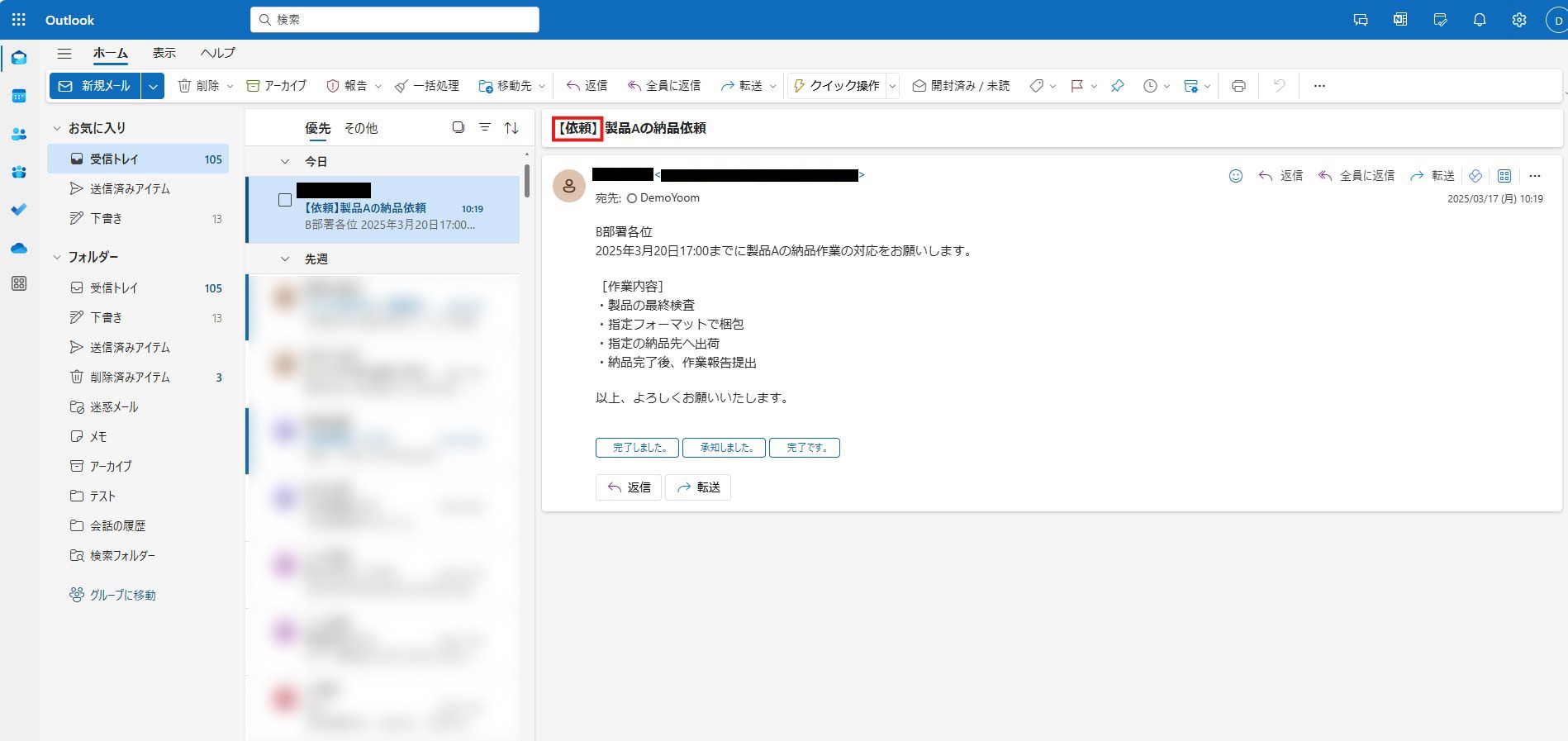The width and height of the screenshot is (1568, 741).
Task: Open the settings gear
Action: (1519, 20)
